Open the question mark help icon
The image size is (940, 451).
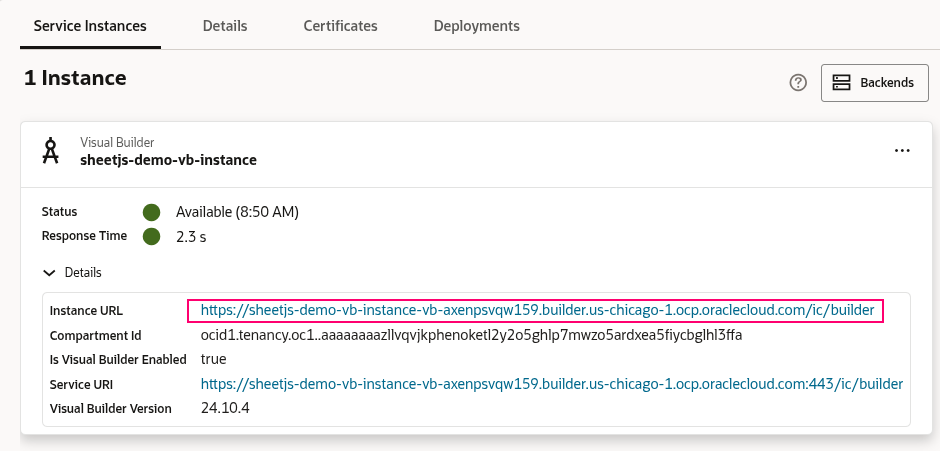tap(798, 83)
